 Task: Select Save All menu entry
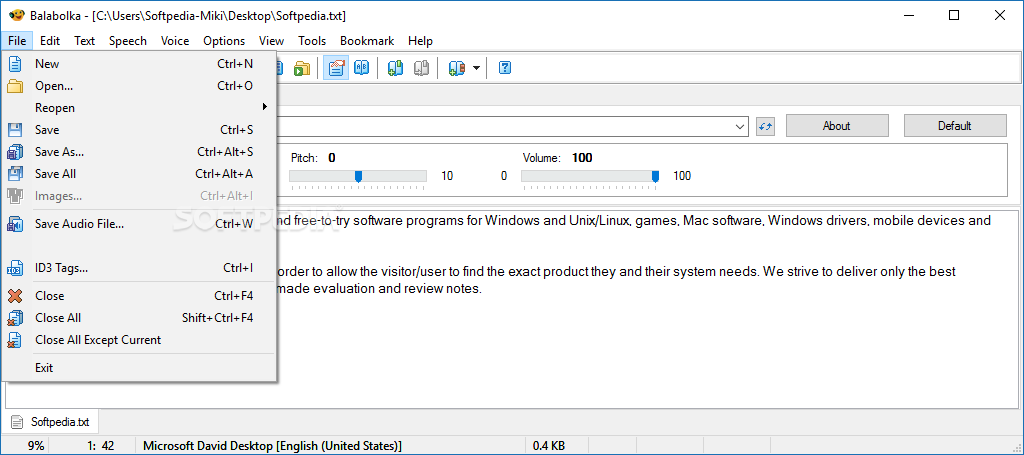[x=139, y=174]
